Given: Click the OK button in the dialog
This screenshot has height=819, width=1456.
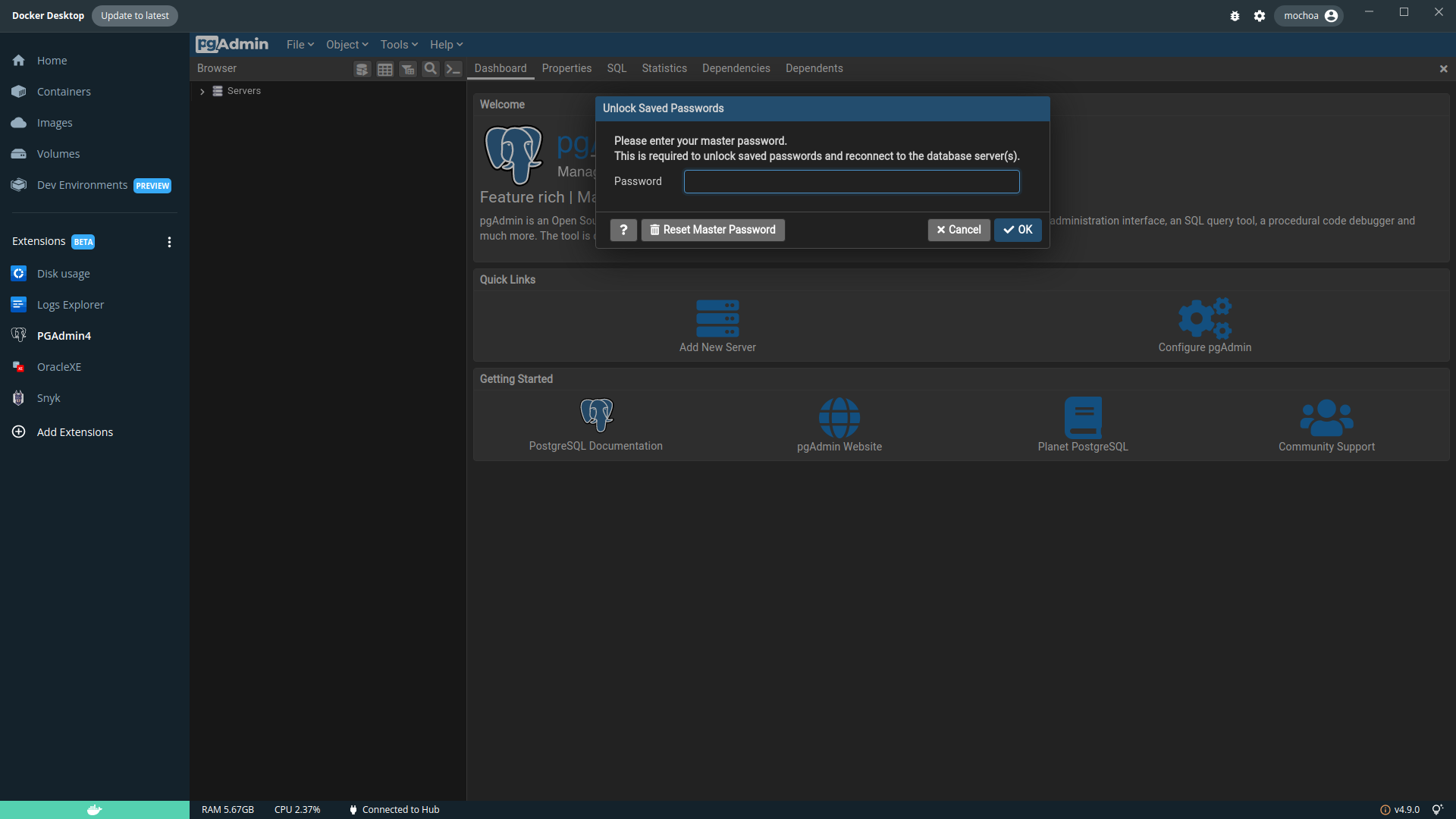Looking at the screenshot, I should (x=1018, y=230).
